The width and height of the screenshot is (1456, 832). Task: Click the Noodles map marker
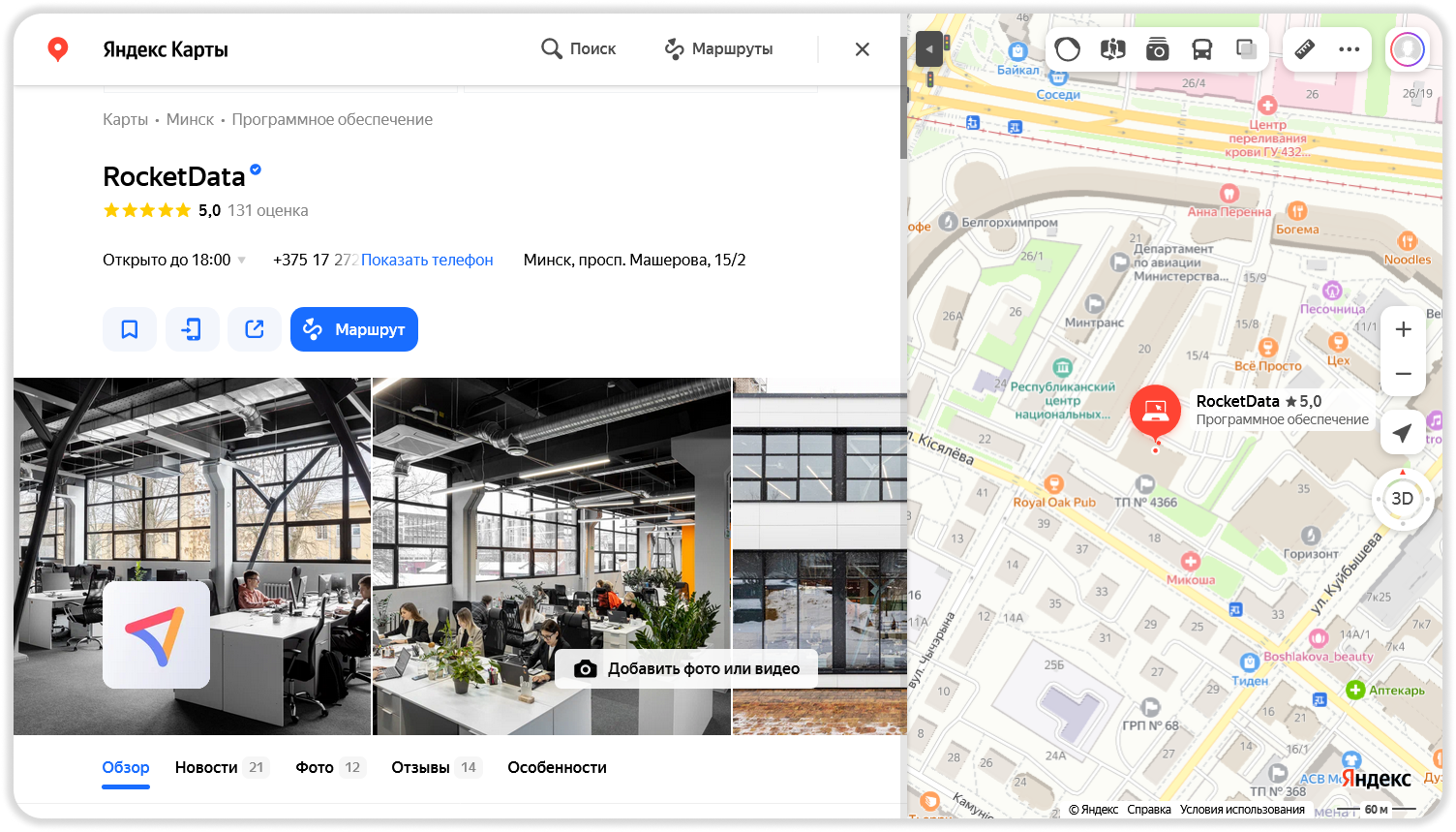click(1407, 241)
